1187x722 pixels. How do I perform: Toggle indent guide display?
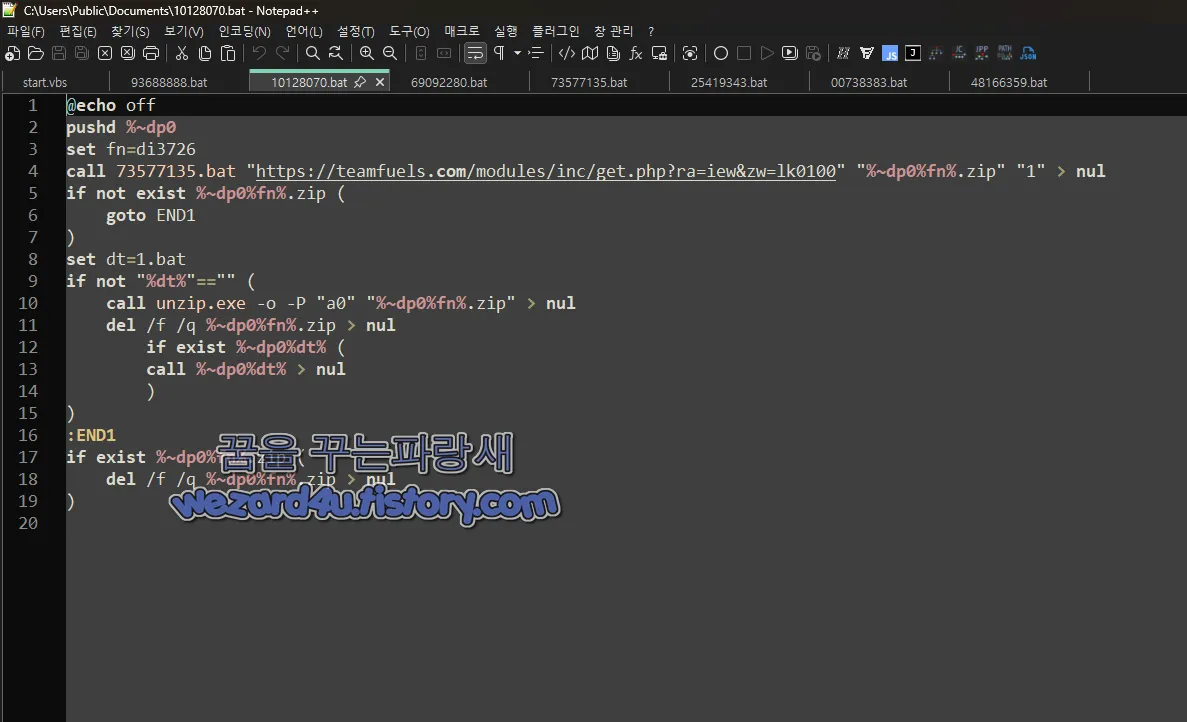pos(536,53)
